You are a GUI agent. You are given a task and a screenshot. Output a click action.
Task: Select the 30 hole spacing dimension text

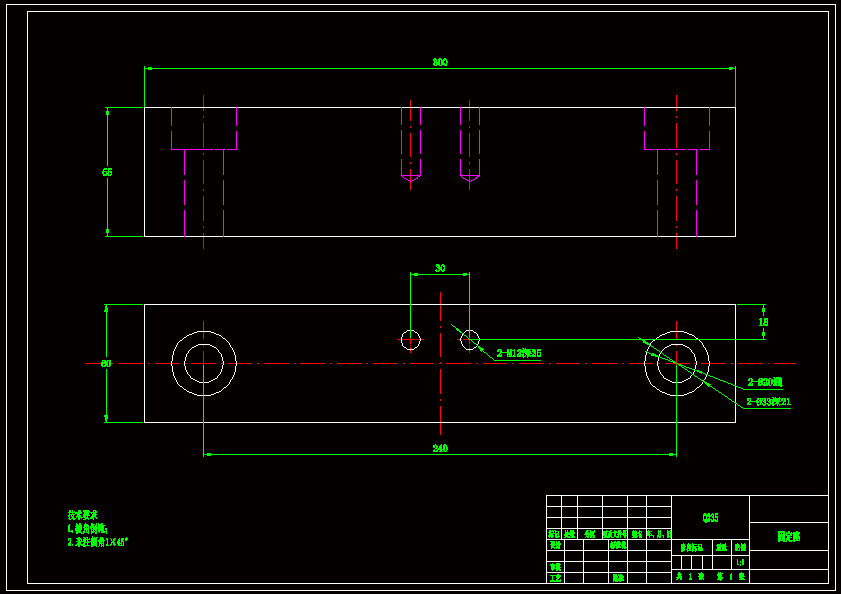pos(440,268)
